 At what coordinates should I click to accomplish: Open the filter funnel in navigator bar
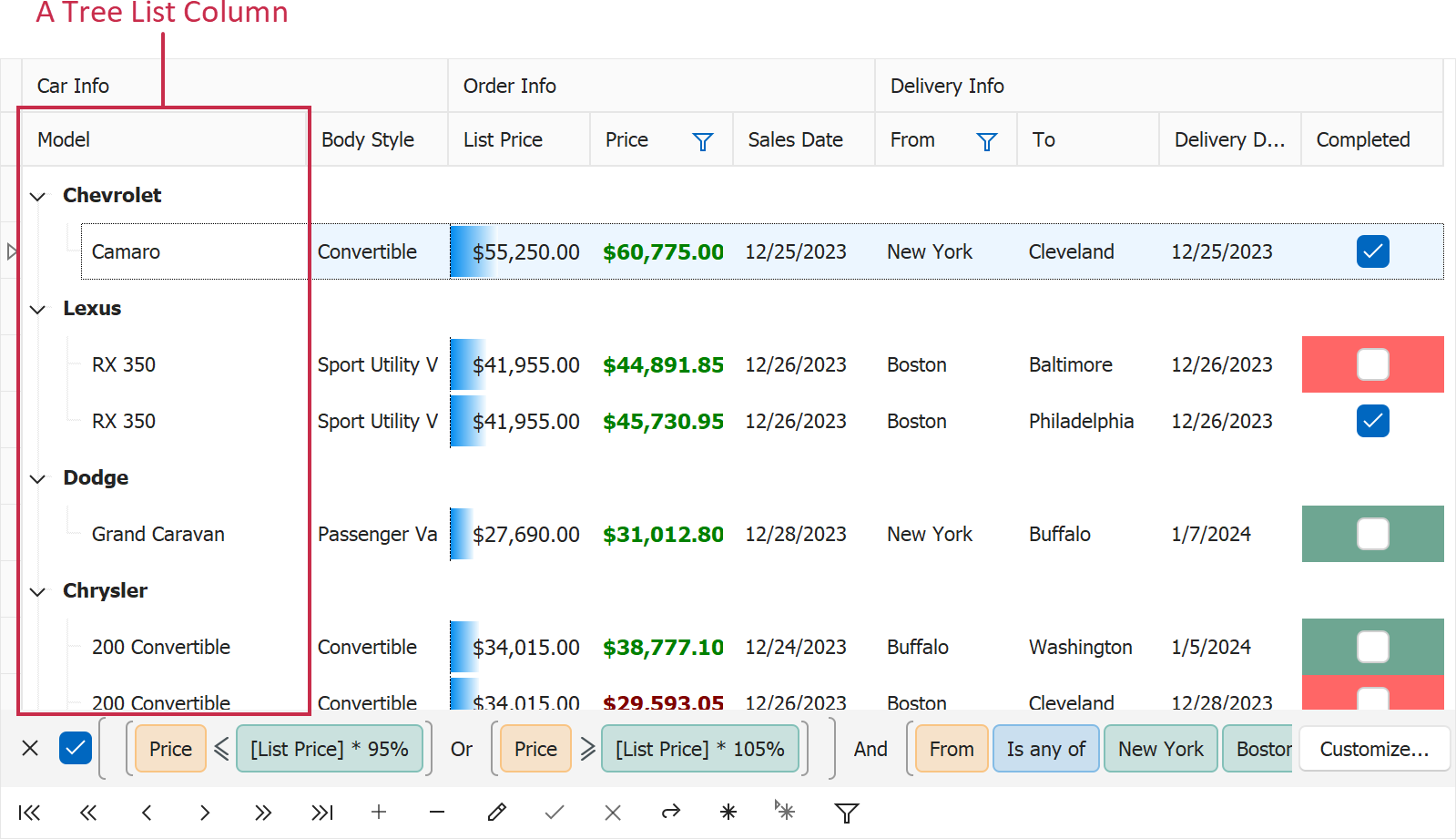click(x=847, y=813)
